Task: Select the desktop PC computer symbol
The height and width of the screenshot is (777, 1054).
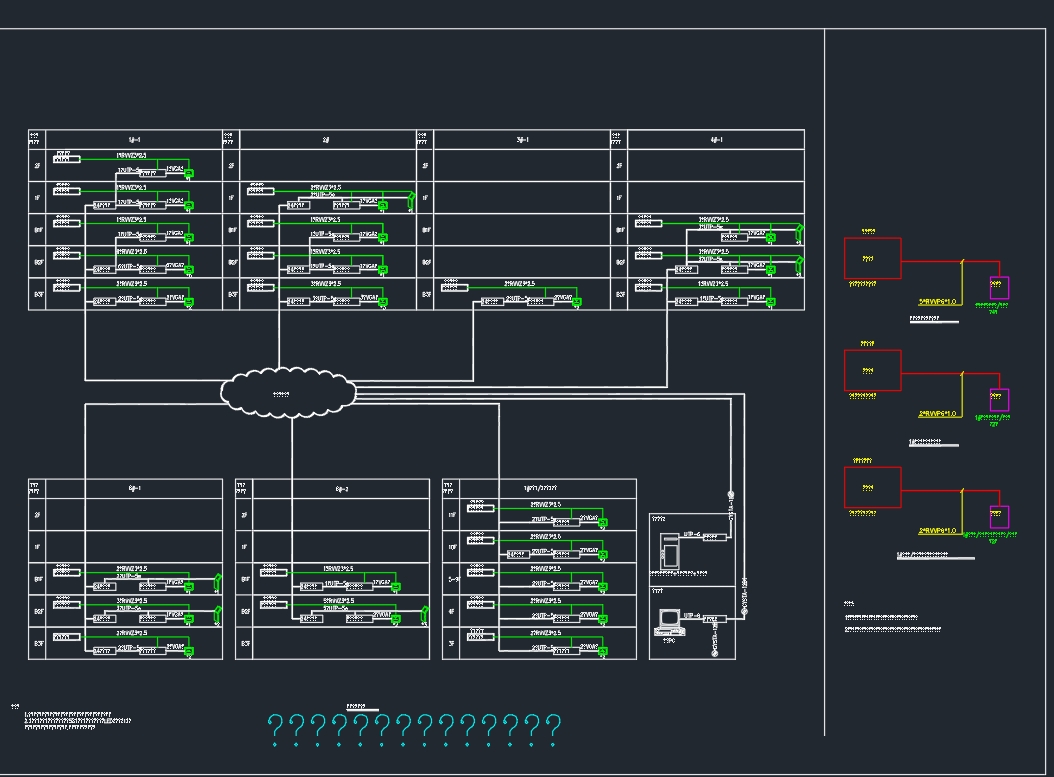Action: pyautogui.click(x=670, y=622)
